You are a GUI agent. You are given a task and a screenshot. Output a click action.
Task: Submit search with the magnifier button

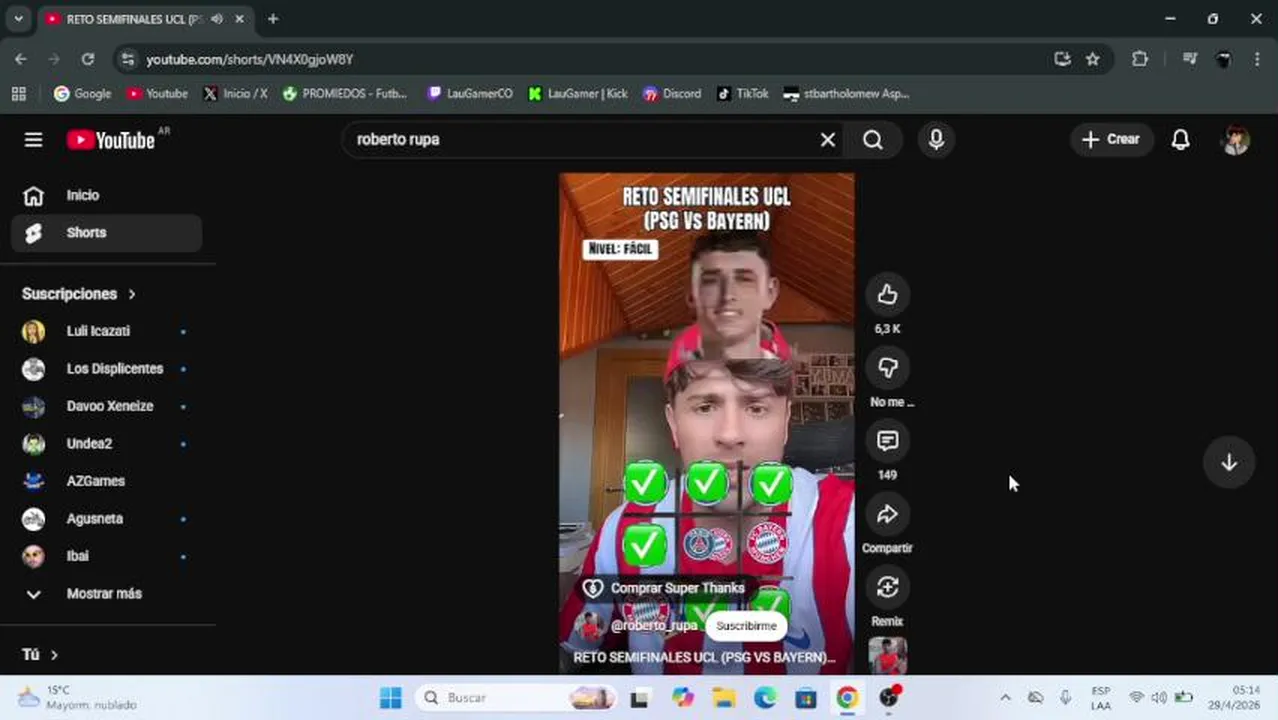coord(873,140)
